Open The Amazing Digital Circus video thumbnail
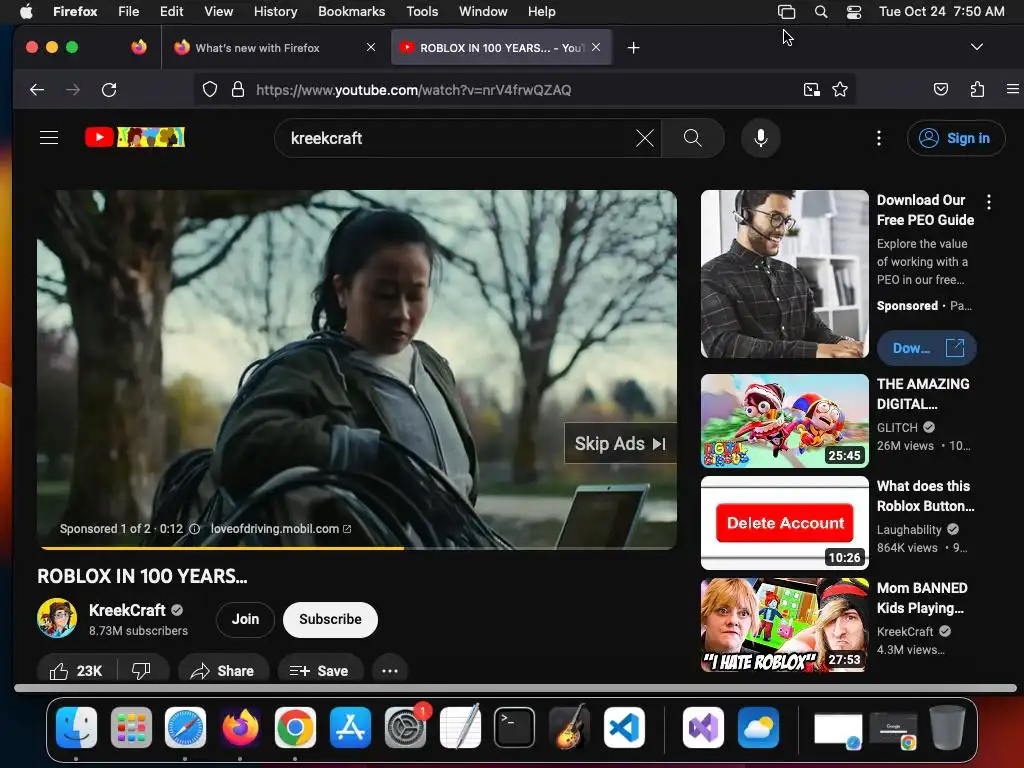The width and height of the screenshot is (1024, 768). point(784,421)
